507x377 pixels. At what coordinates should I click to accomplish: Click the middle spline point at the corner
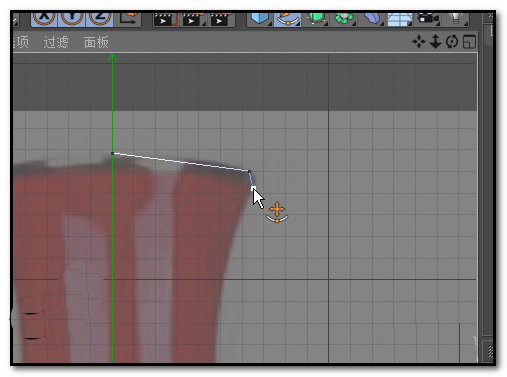click(x=249, y=171)
